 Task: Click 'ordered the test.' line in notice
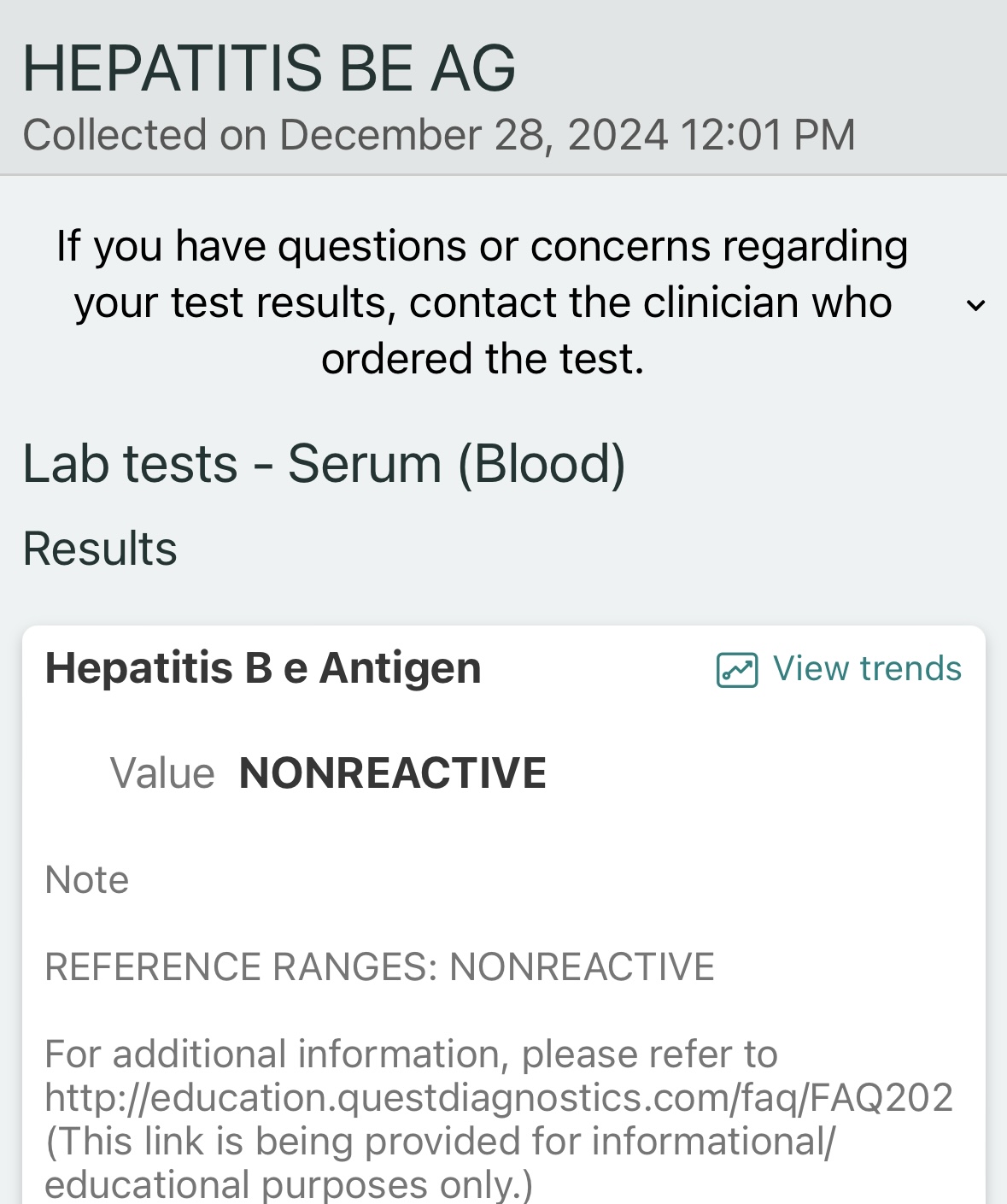[483, 358]
